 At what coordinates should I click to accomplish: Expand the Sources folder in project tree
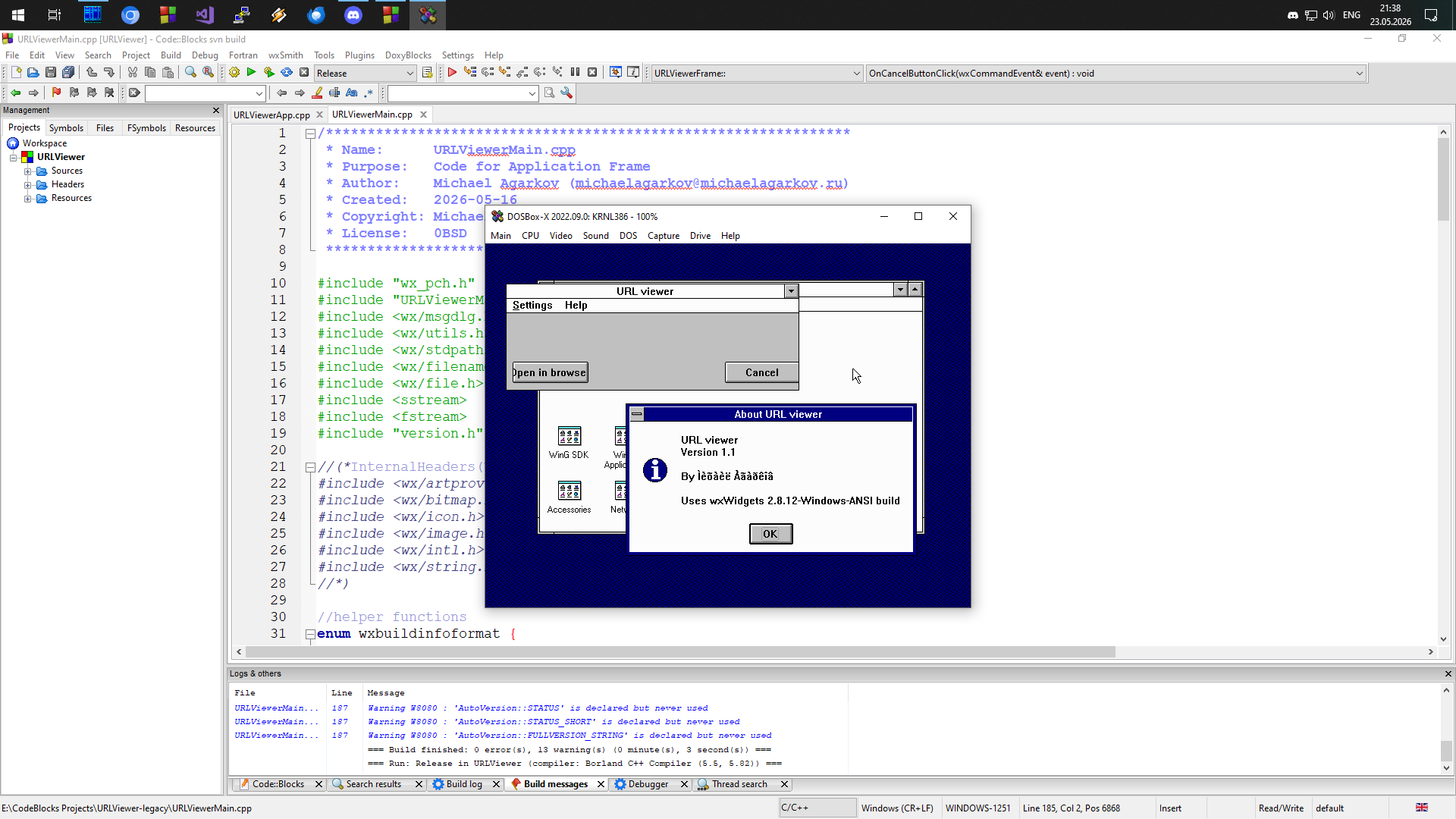(27, 171)
